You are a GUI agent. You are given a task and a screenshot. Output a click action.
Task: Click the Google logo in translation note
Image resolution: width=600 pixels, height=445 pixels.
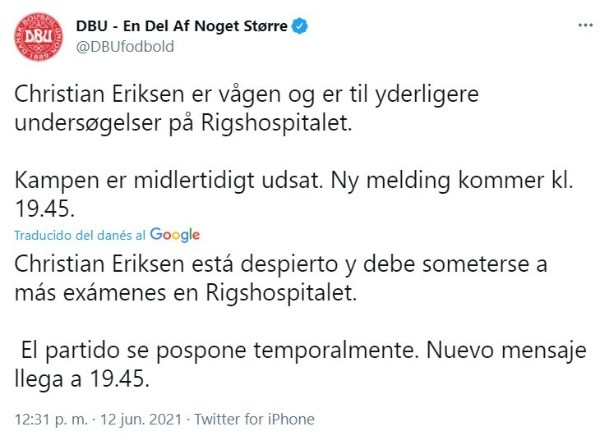[177, 234]
